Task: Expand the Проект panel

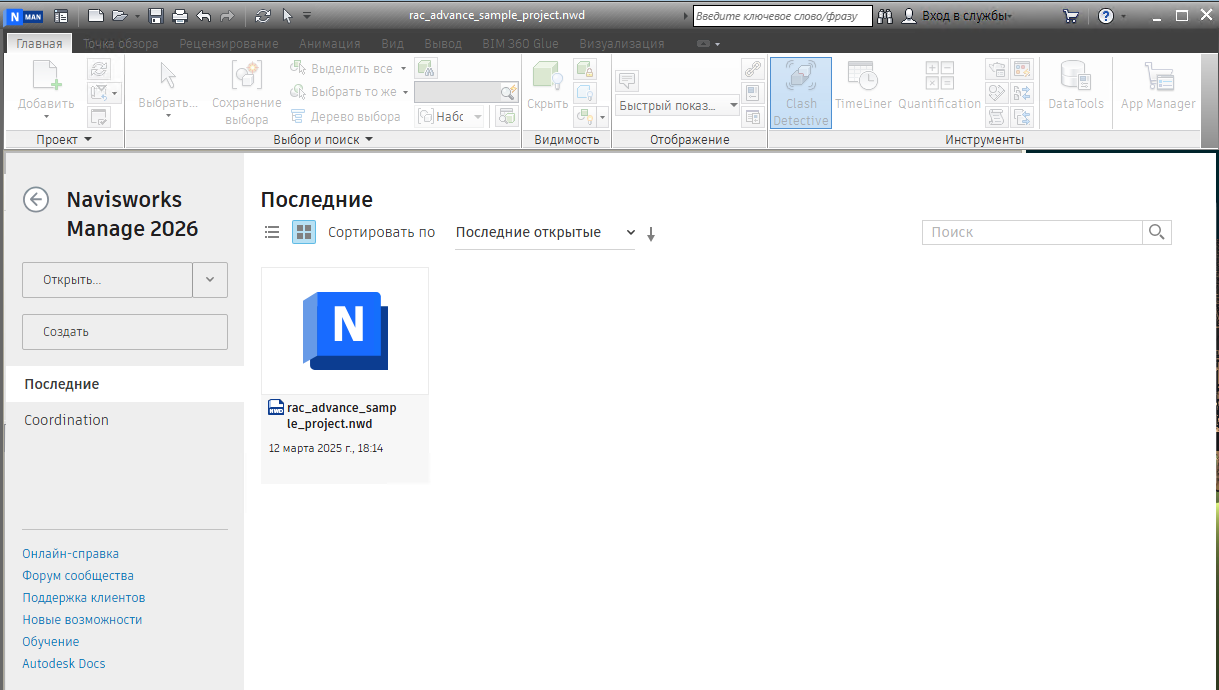Action: pos(64,140)
